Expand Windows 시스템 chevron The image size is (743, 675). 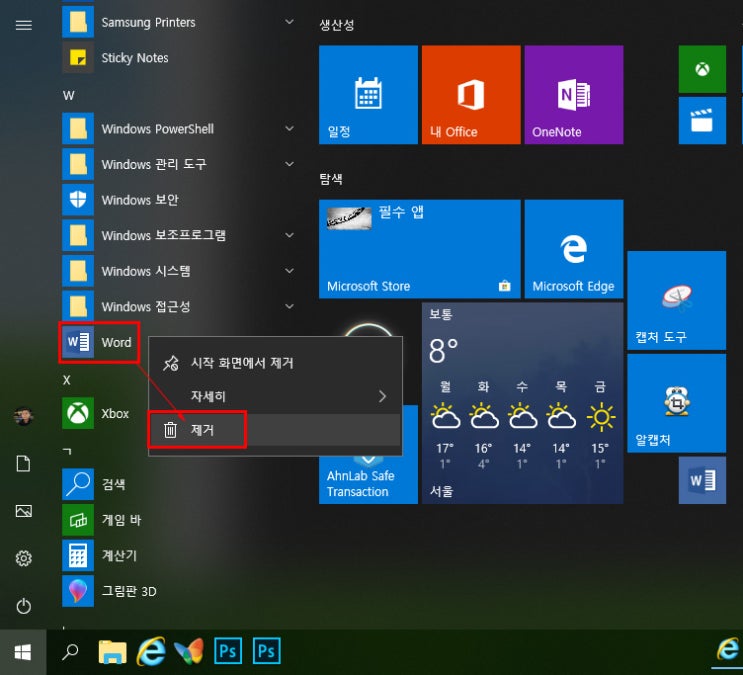289,271
